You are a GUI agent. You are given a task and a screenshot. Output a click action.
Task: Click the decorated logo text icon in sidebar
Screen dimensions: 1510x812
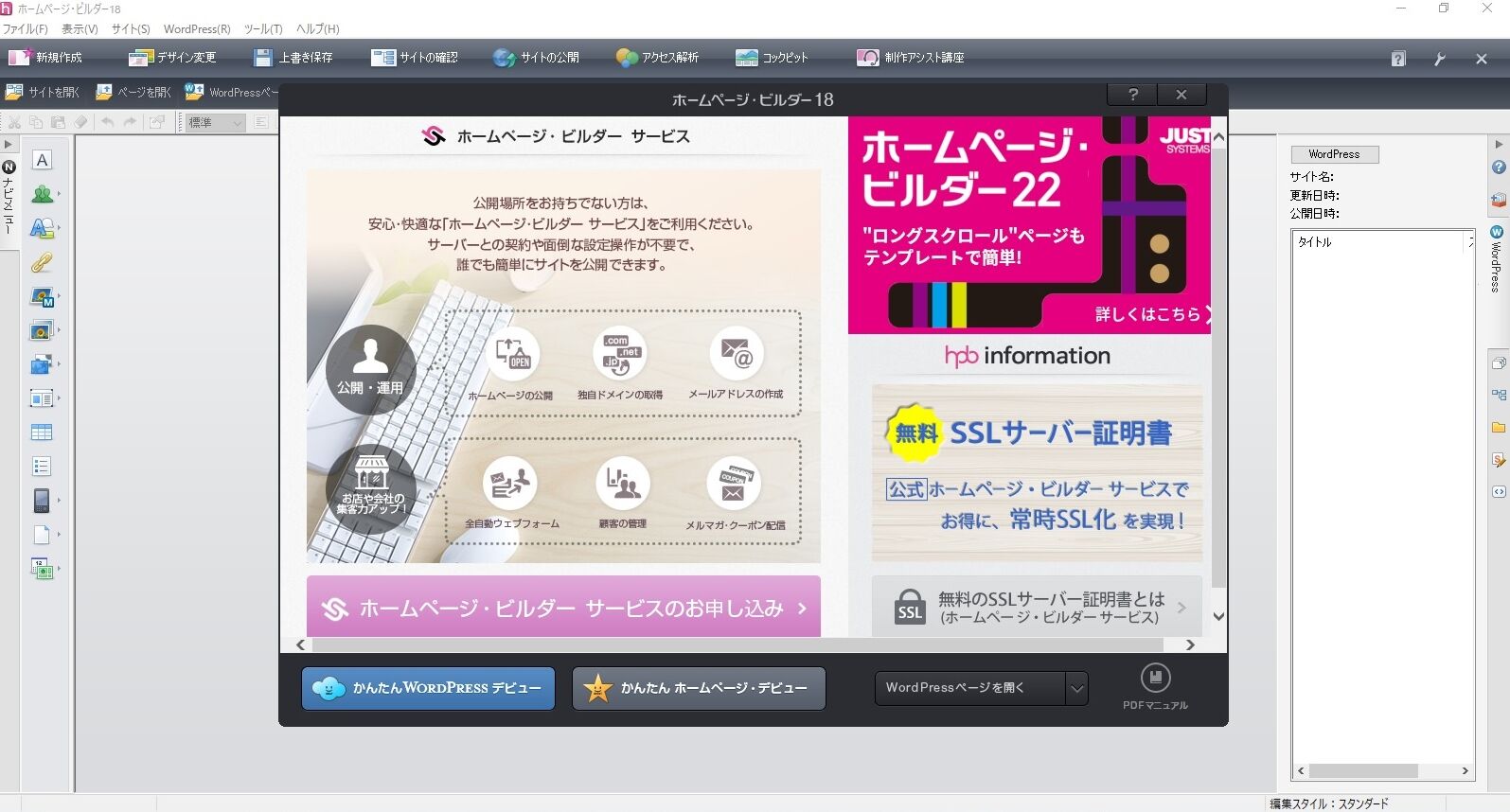pyautogui.click(x=42, y=228)
